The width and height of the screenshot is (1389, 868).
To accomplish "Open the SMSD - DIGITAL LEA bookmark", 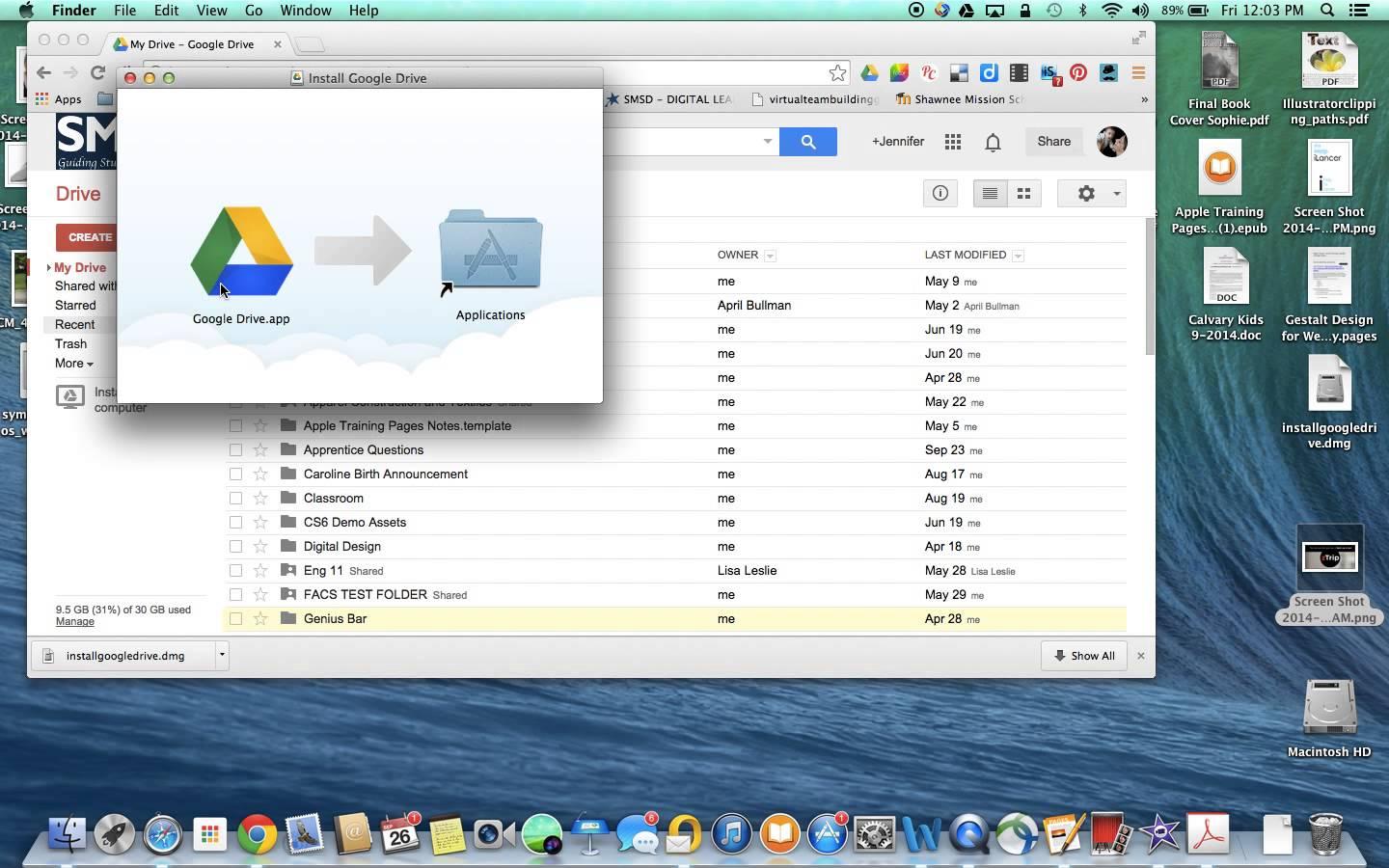I will (x=668, y=99).
